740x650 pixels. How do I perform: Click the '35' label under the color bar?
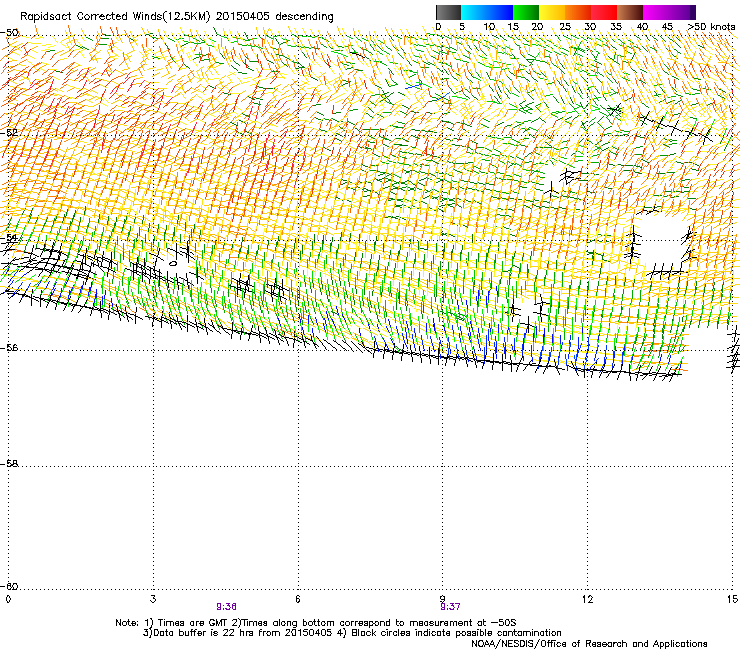[616, 27]
